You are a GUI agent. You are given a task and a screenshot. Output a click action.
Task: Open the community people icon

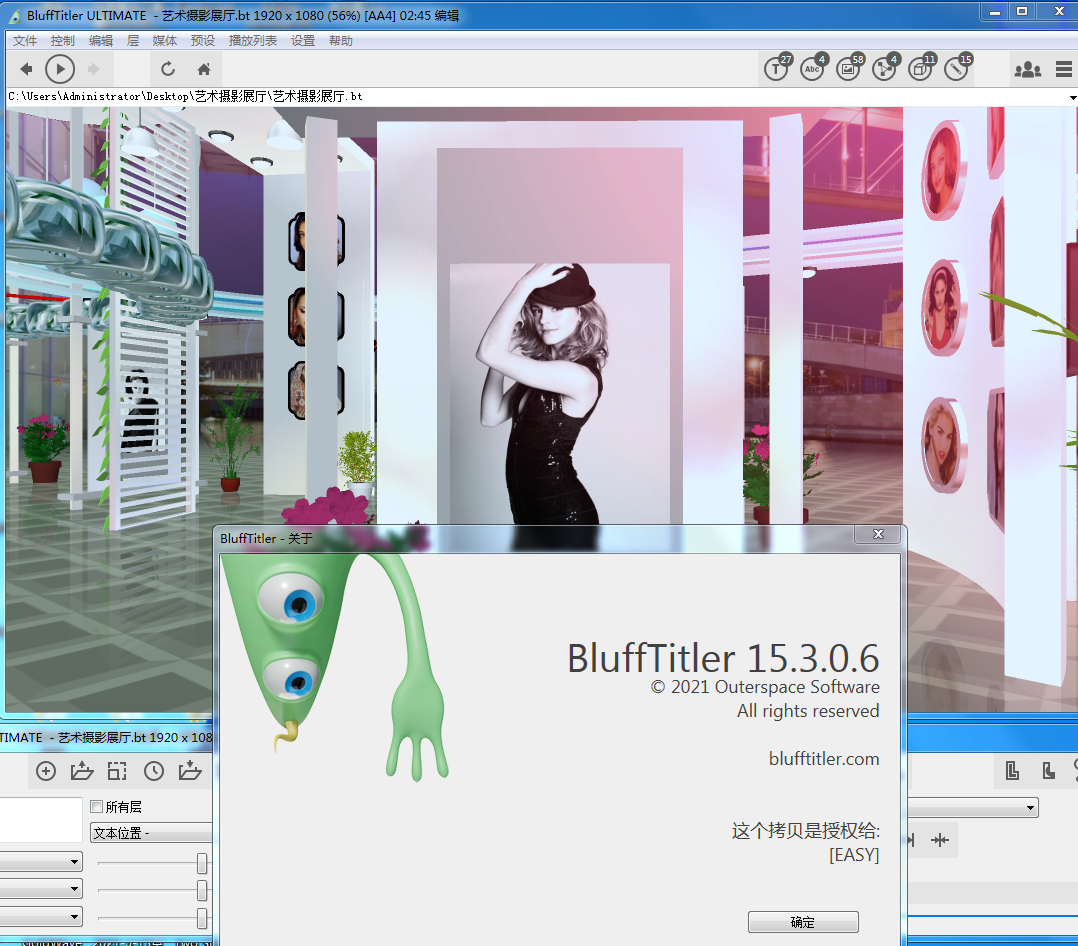(x=1028, y=69)
